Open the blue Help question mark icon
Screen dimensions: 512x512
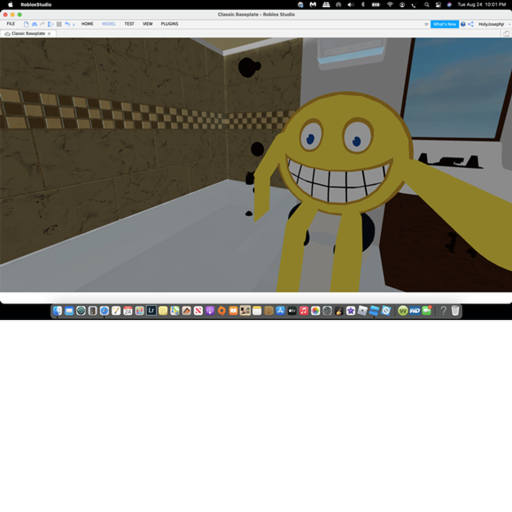click(x=463, y=24)
